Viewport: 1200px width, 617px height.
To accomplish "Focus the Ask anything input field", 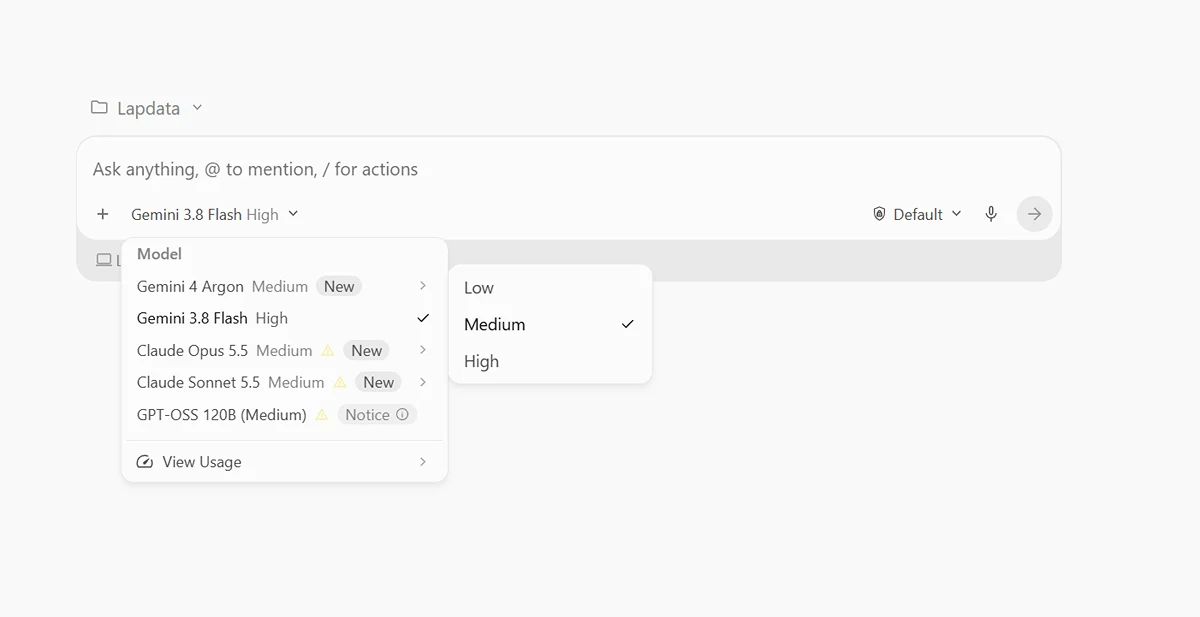I will pyautogui.click(x=568, y=169).
